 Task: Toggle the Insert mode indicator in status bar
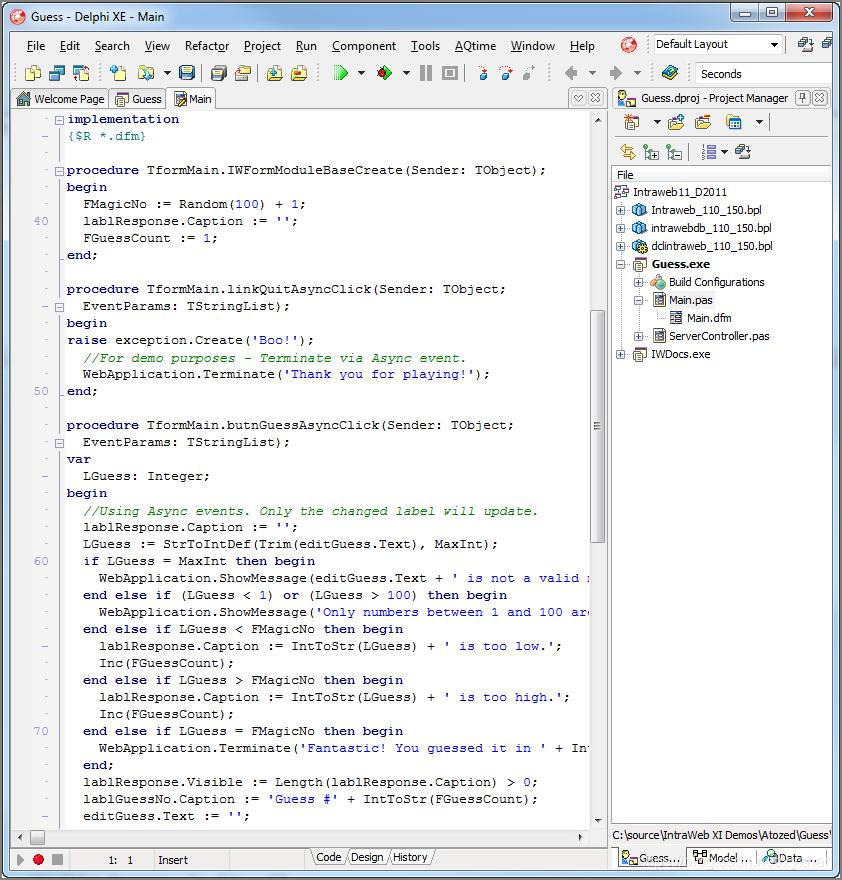tap(173, 860)
